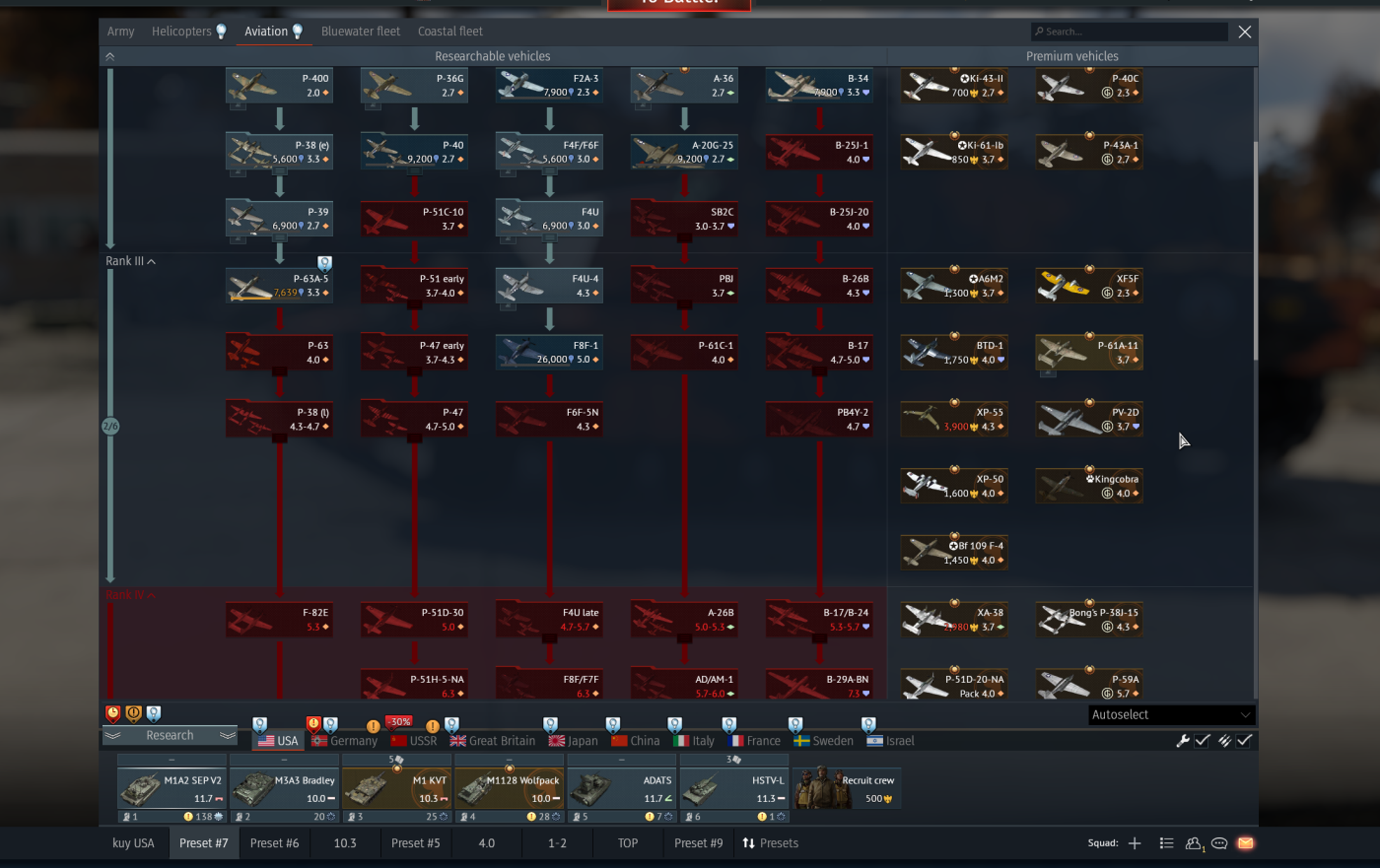Image resolution: width=1380 pixels, height=868 pixels.
Task: Switch to the kuy USA preset
Action: point(133,843)
